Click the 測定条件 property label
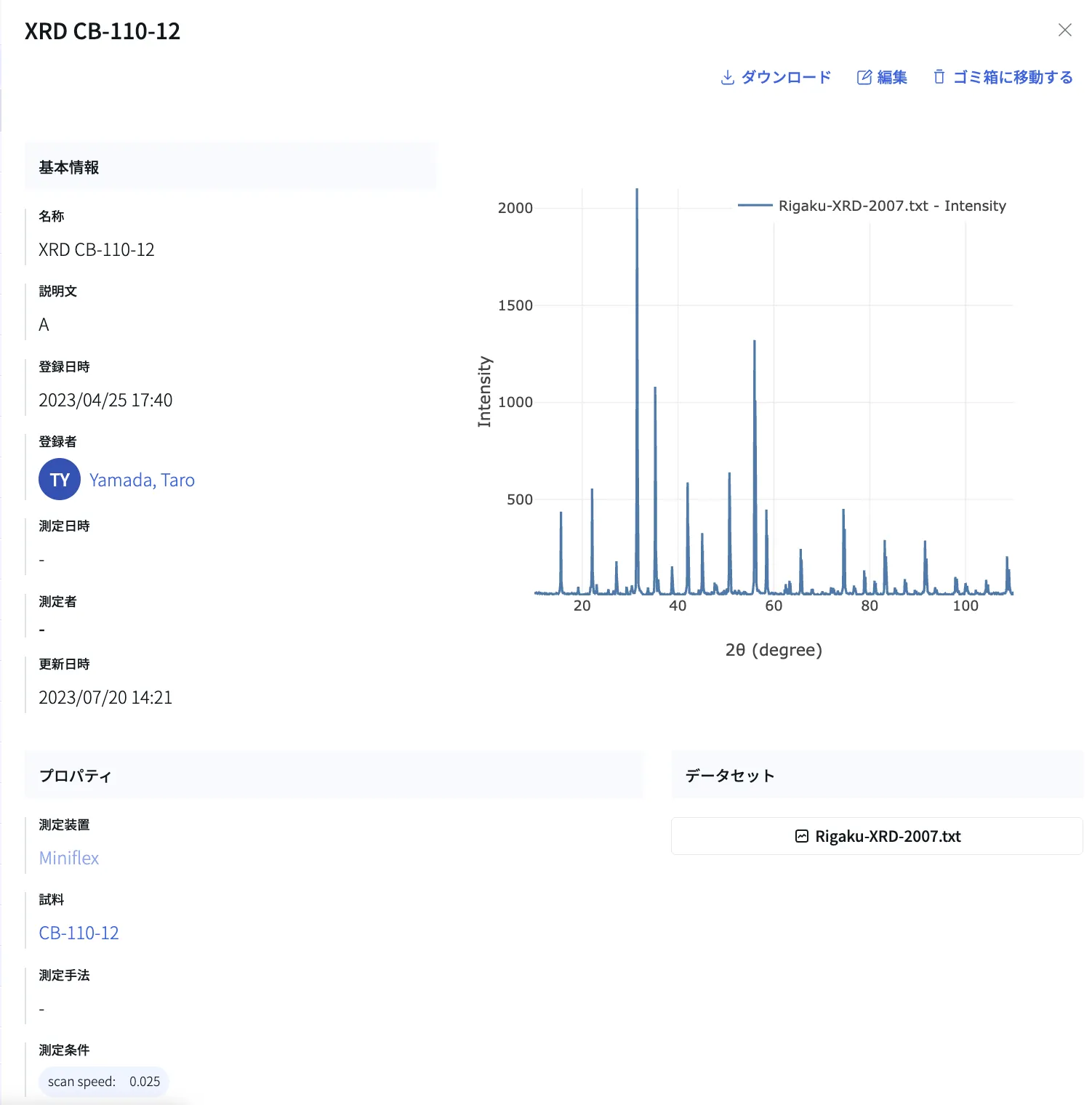 (x=64, y=1050)
